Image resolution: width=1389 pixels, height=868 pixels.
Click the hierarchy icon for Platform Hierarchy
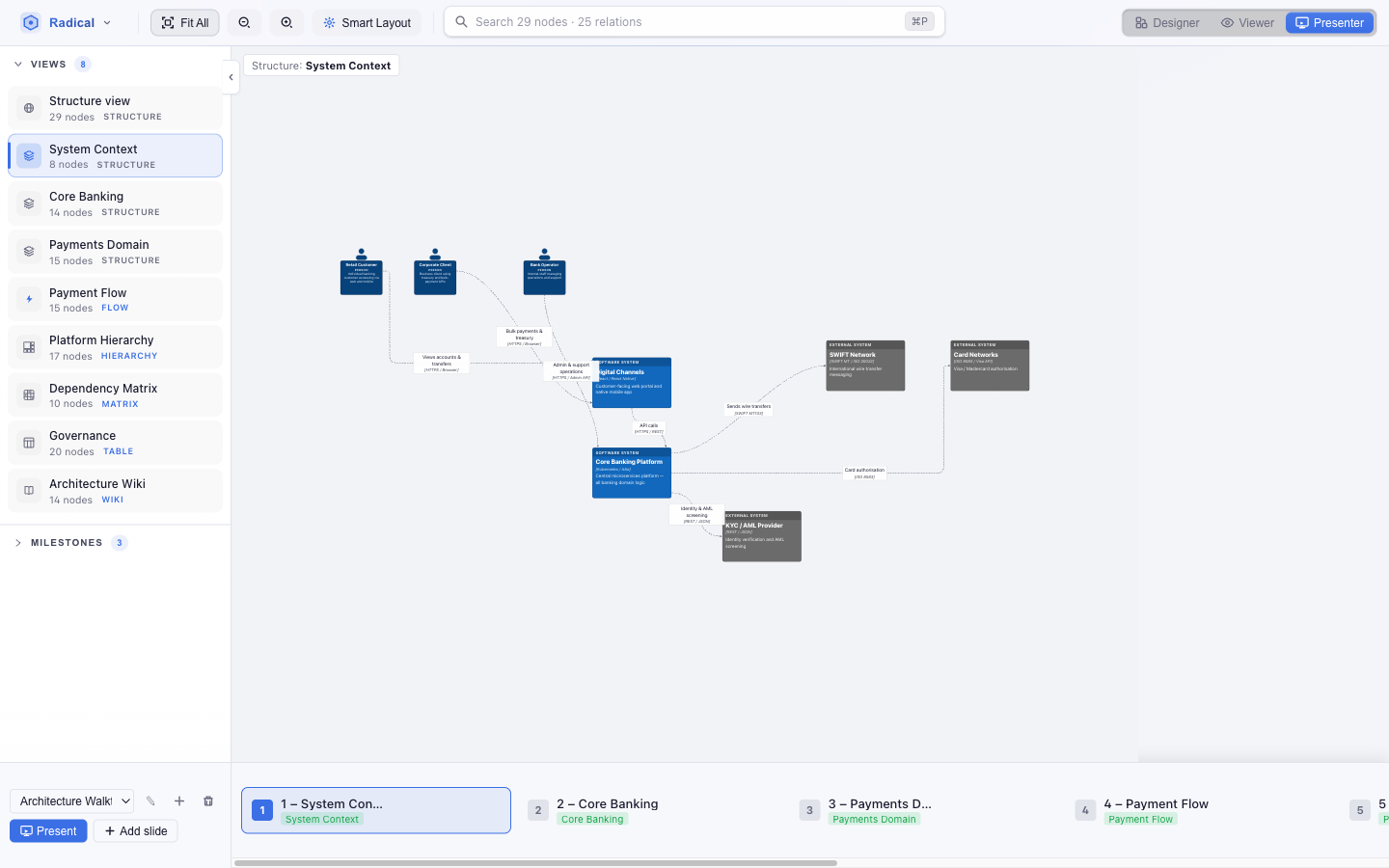pyautogui.click(x=29, y=347)
